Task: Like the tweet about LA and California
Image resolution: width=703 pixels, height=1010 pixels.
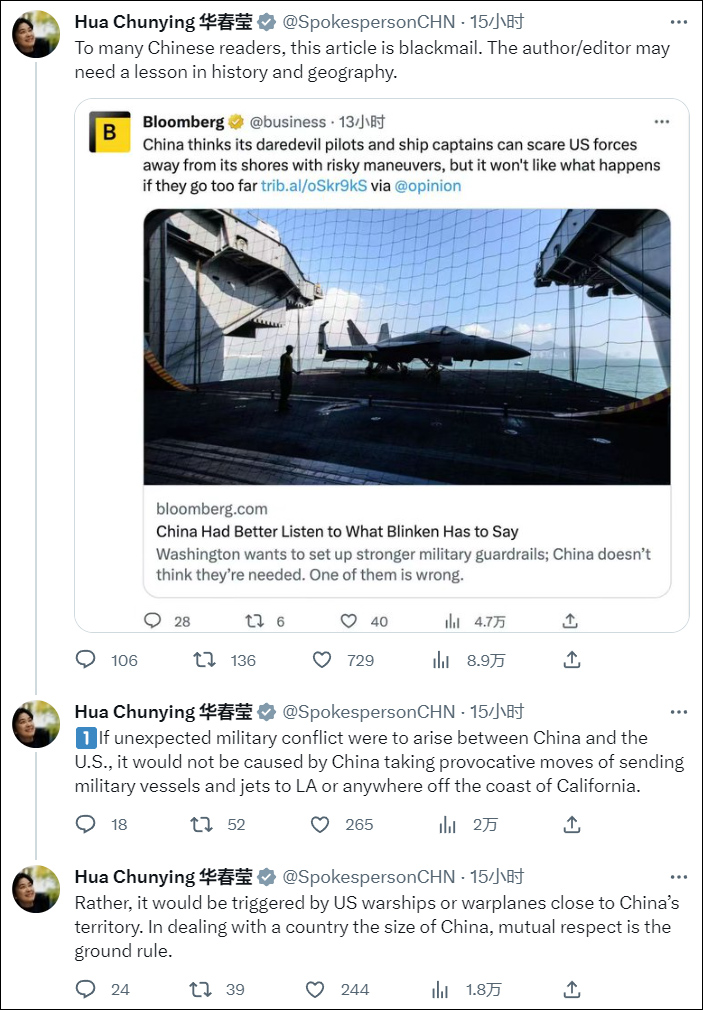Action: coord(322,825)
